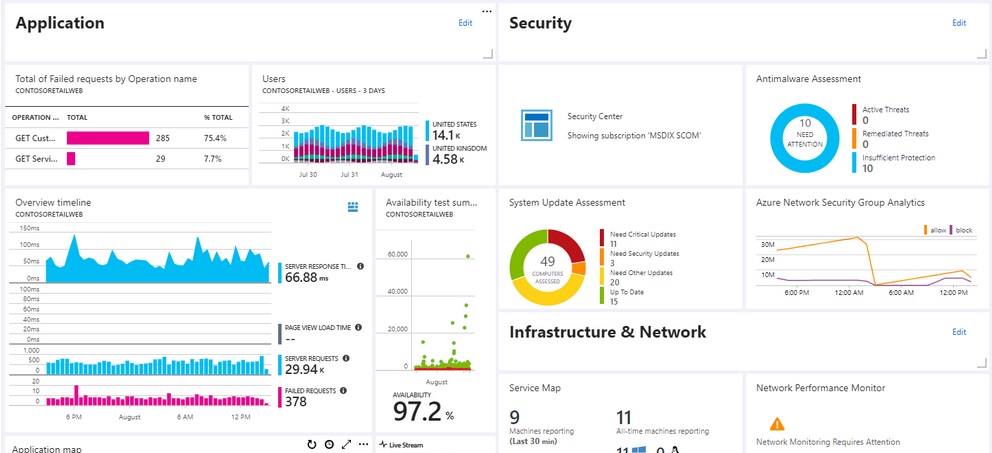Click the Live Stream pulse icon
Viewport: 992px width, 453px height.
382,445
